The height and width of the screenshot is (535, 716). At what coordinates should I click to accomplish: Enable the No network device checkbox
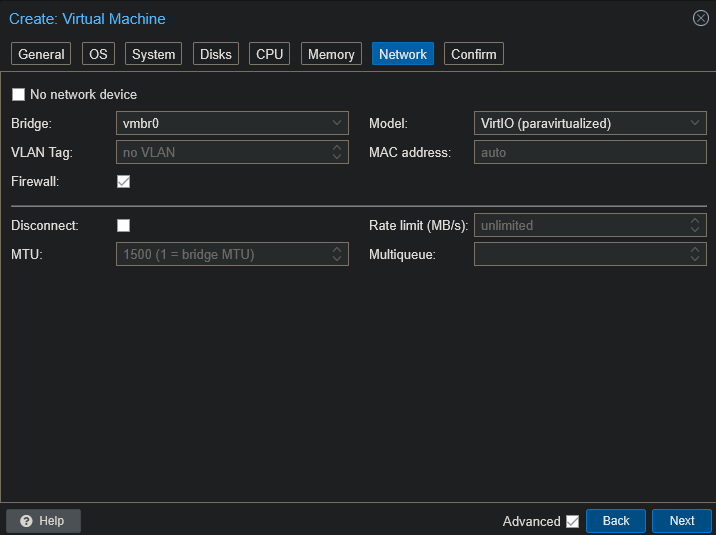click(x=18, y=95)
